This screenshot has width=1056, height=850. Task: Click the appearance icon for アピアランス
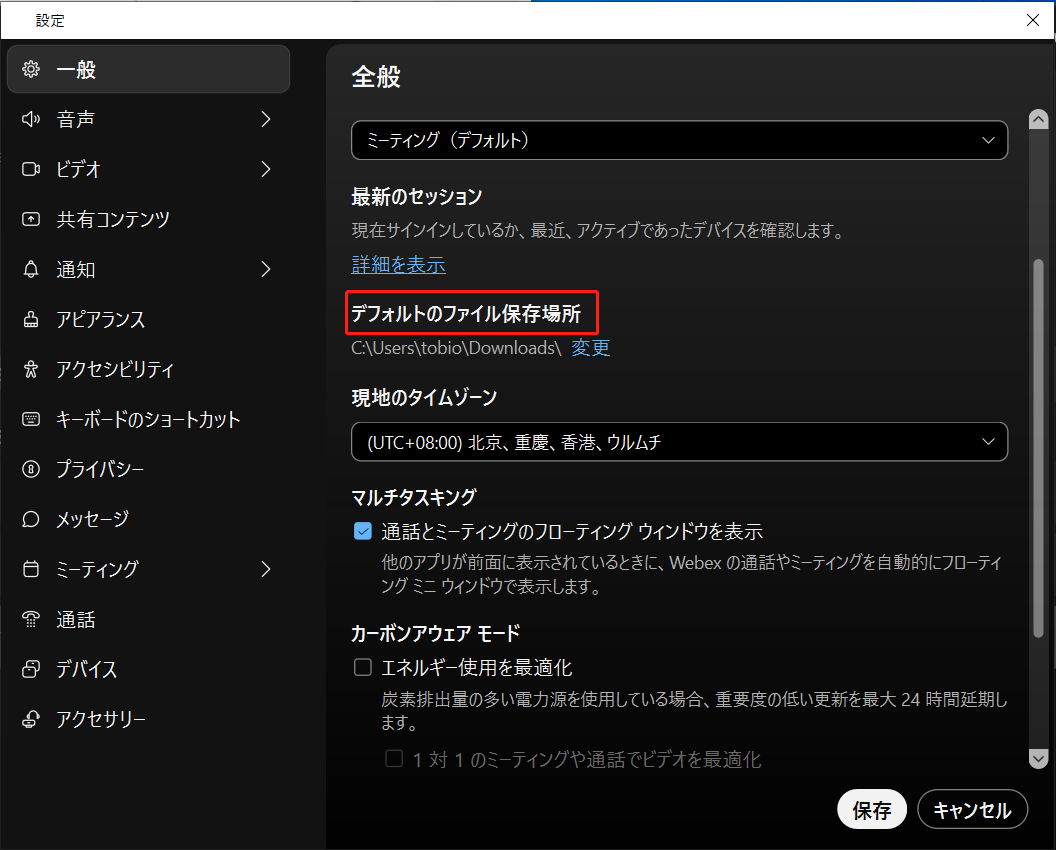pyautogui.click(x=31, y=319)
